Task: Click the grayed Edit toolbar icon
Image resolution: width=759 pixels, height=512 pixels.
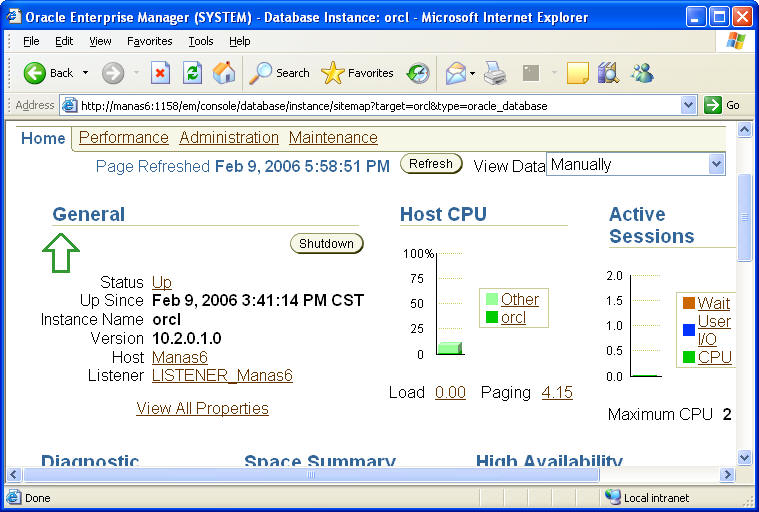Action: [x=531, y=74]
